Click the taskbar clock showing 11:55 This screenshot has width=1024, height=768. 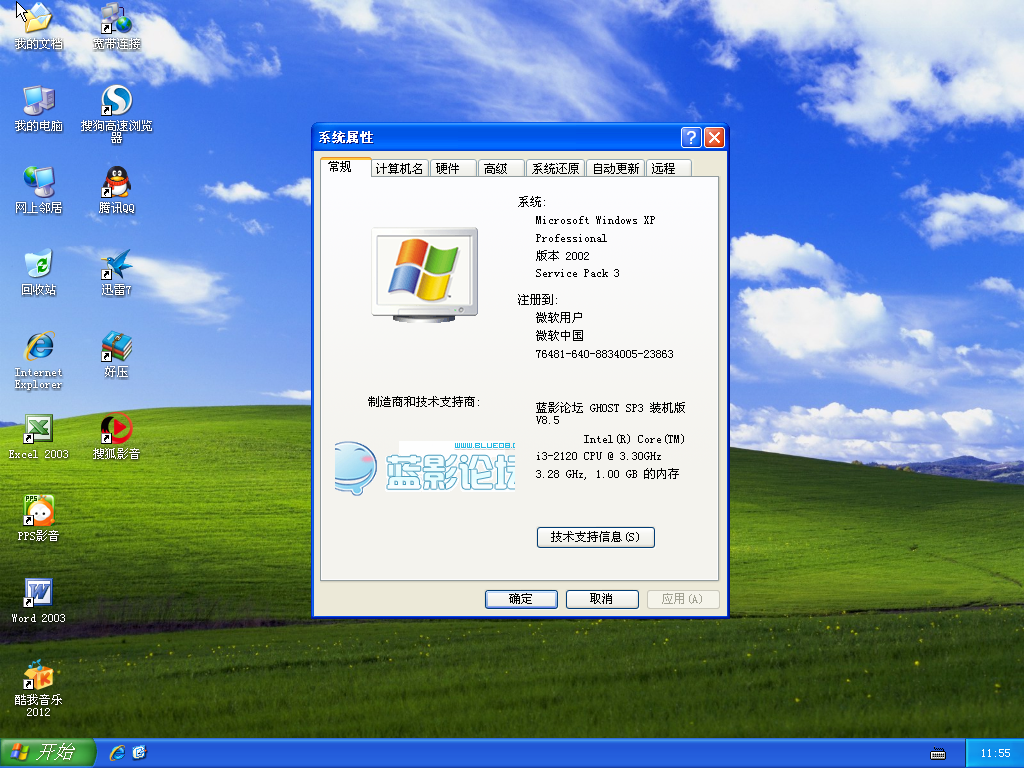(995, 754)
